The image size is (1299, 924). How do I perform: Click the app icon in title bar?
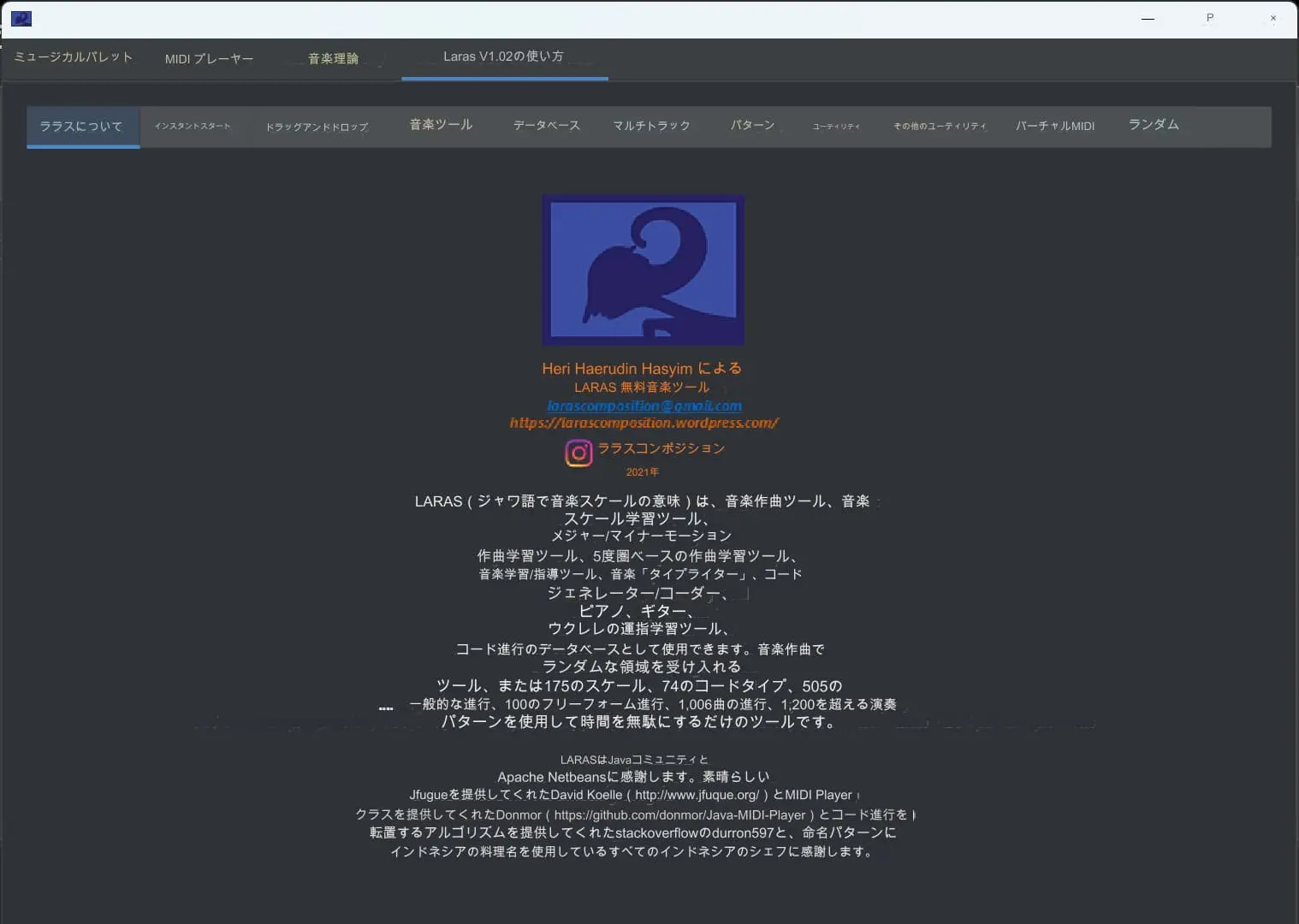pyautogui.click(x=21, y=18)
